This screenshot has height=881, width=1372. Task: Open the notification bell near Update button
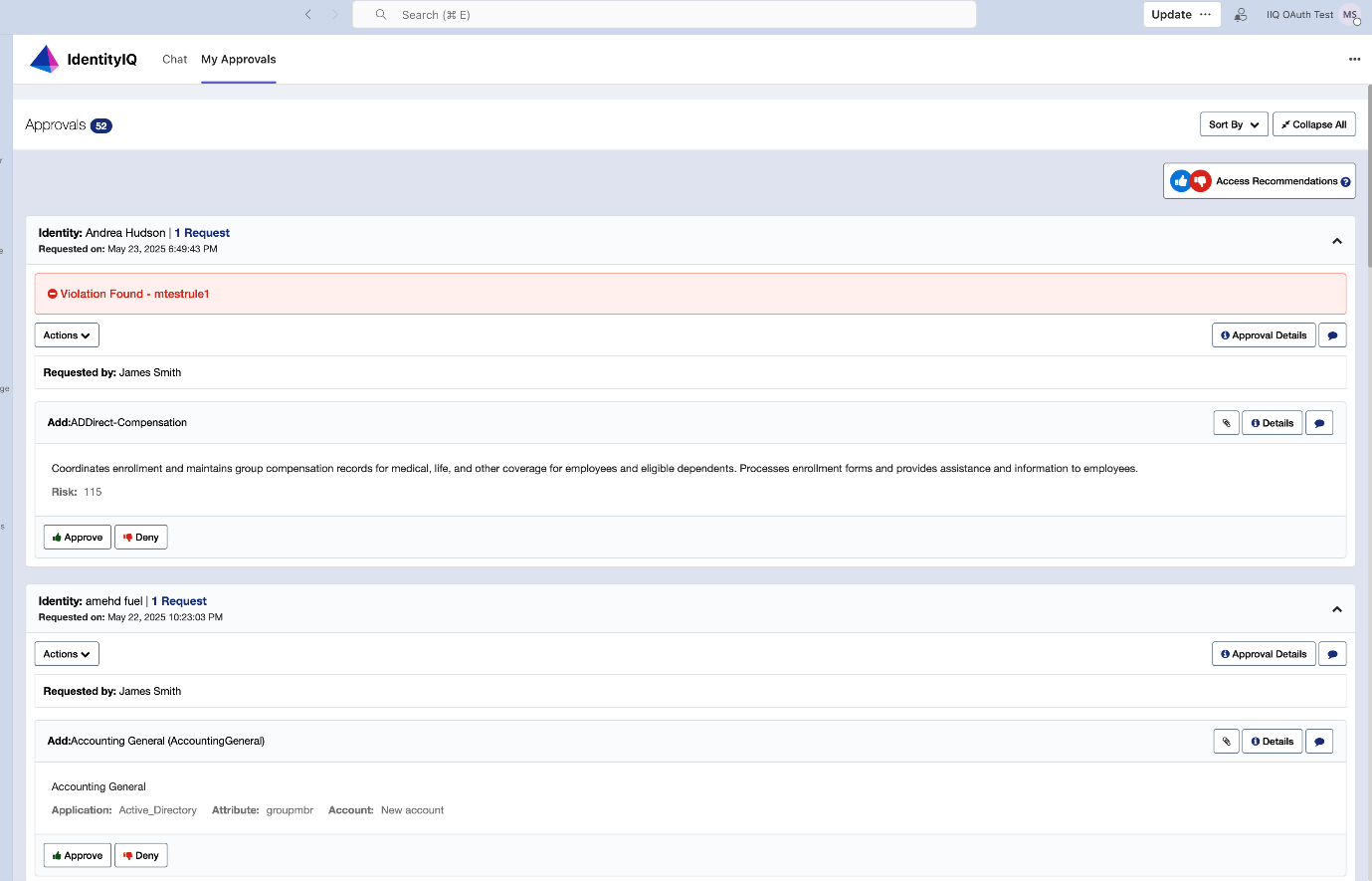[x=1240, y=14]
